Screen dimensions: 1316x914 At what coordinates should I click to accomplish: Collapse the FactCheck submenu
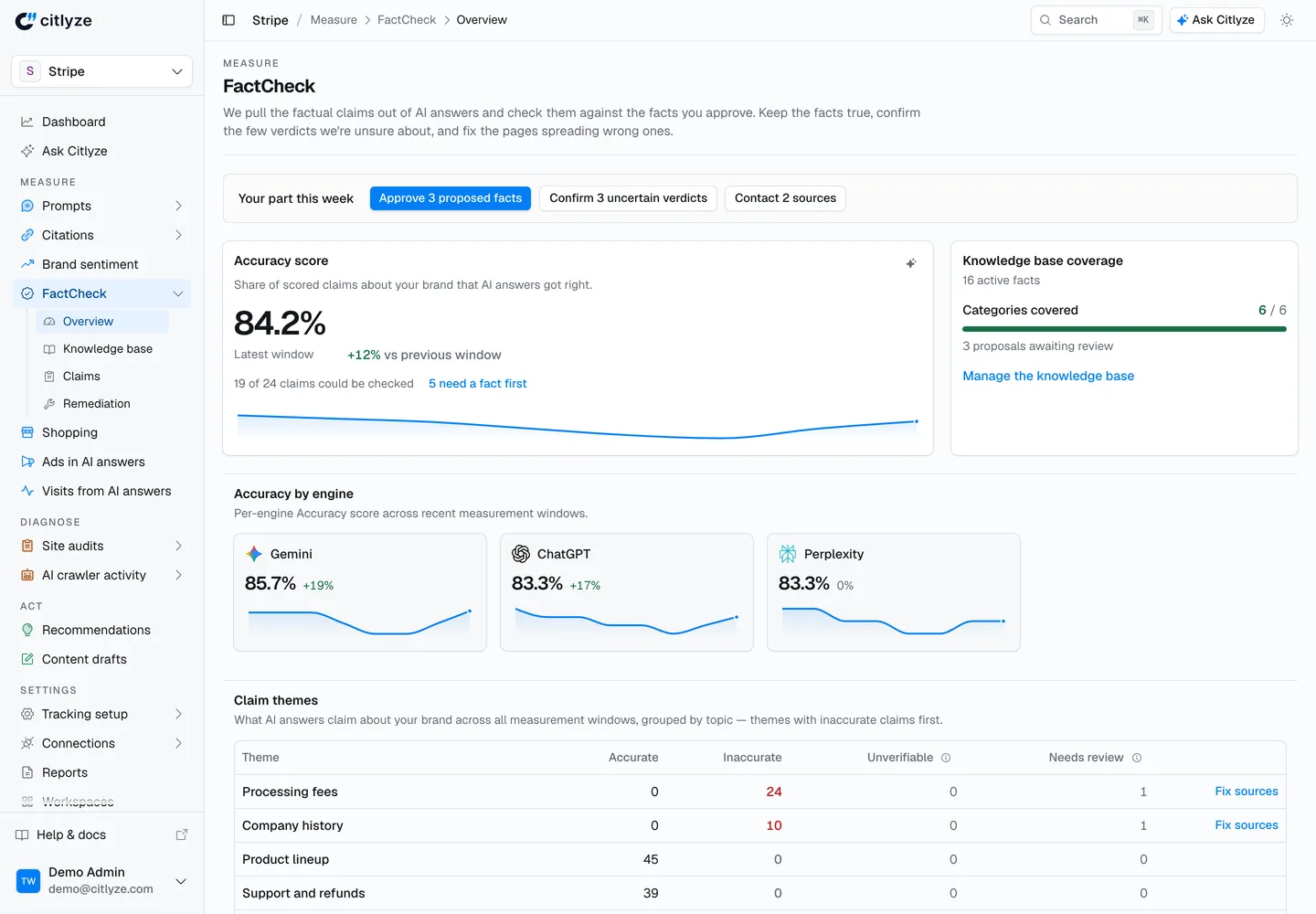tap(178, 293)
